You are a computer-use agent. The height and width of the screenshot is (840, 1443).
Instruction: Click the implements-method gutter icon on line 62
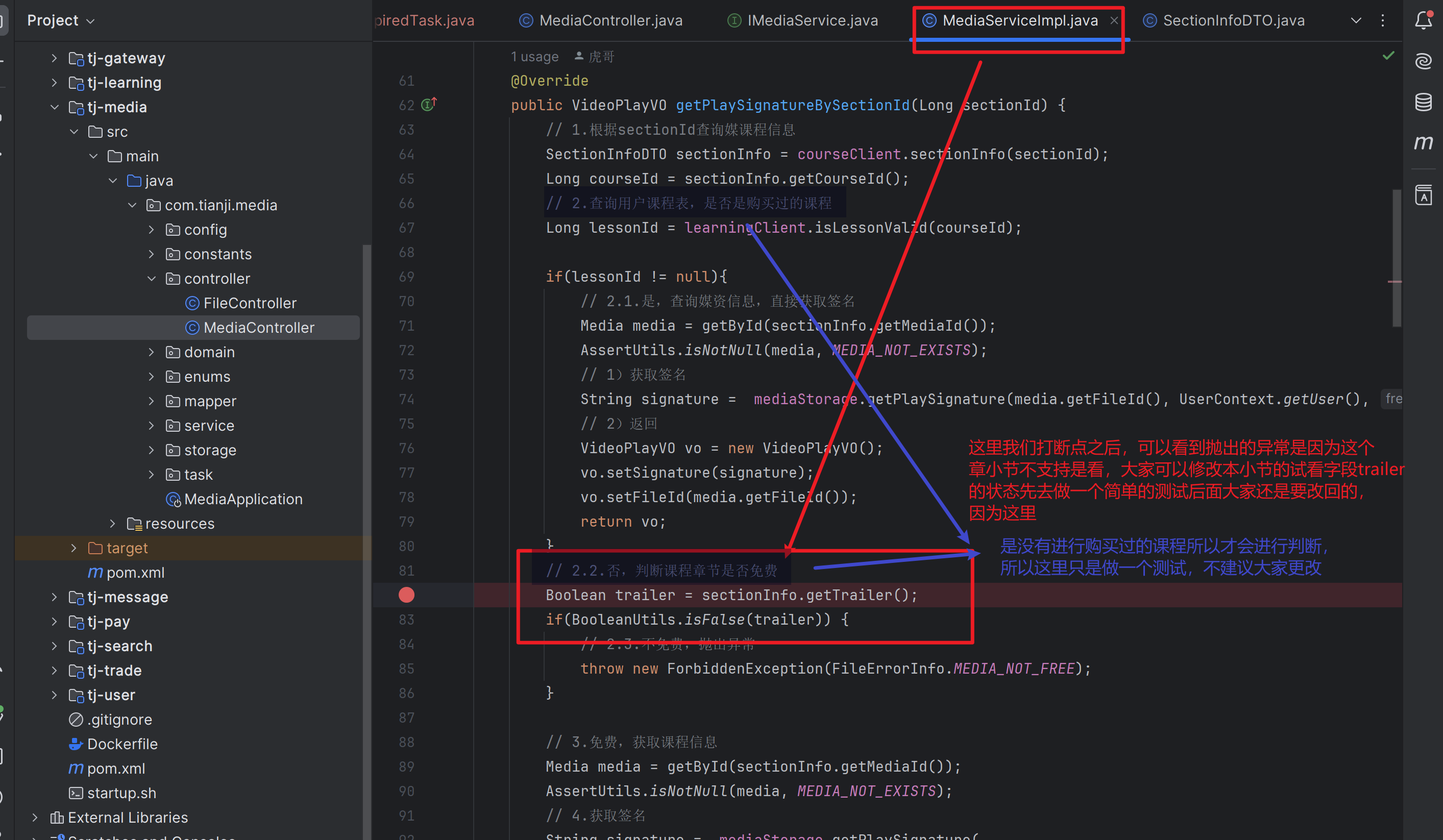coord(429,104)
